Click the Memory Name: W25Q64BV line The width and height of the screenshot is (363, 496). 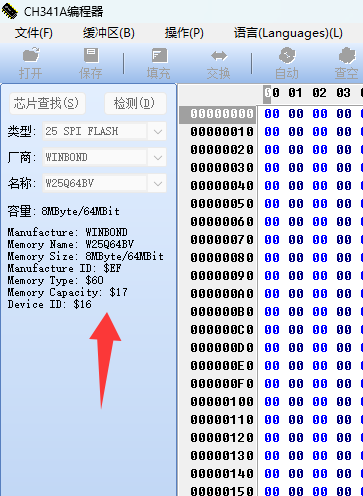71,244
